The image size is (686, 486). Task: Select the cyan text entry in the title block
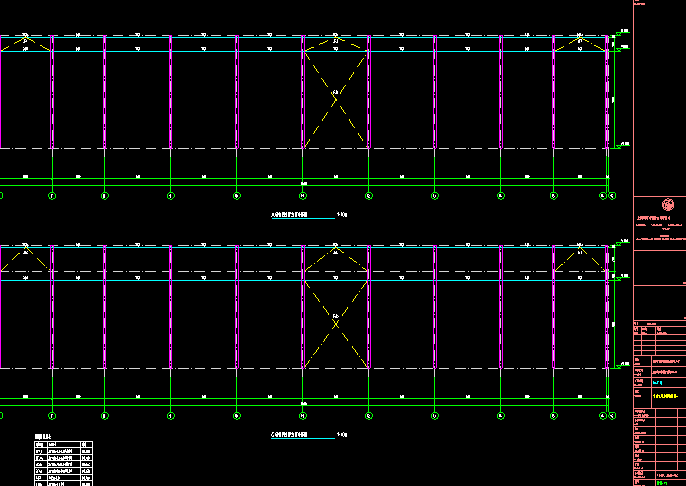pos(657,383)
